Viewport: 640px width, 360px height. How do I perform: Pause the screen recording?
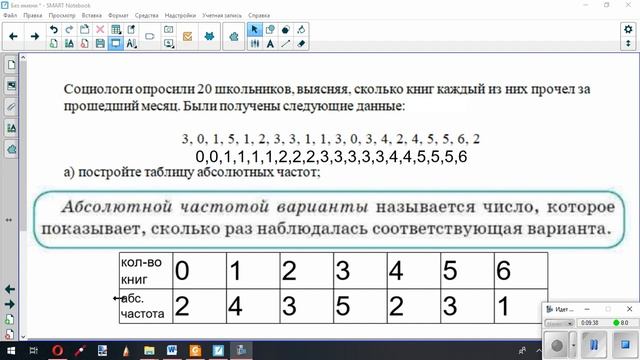coord(594,345)
